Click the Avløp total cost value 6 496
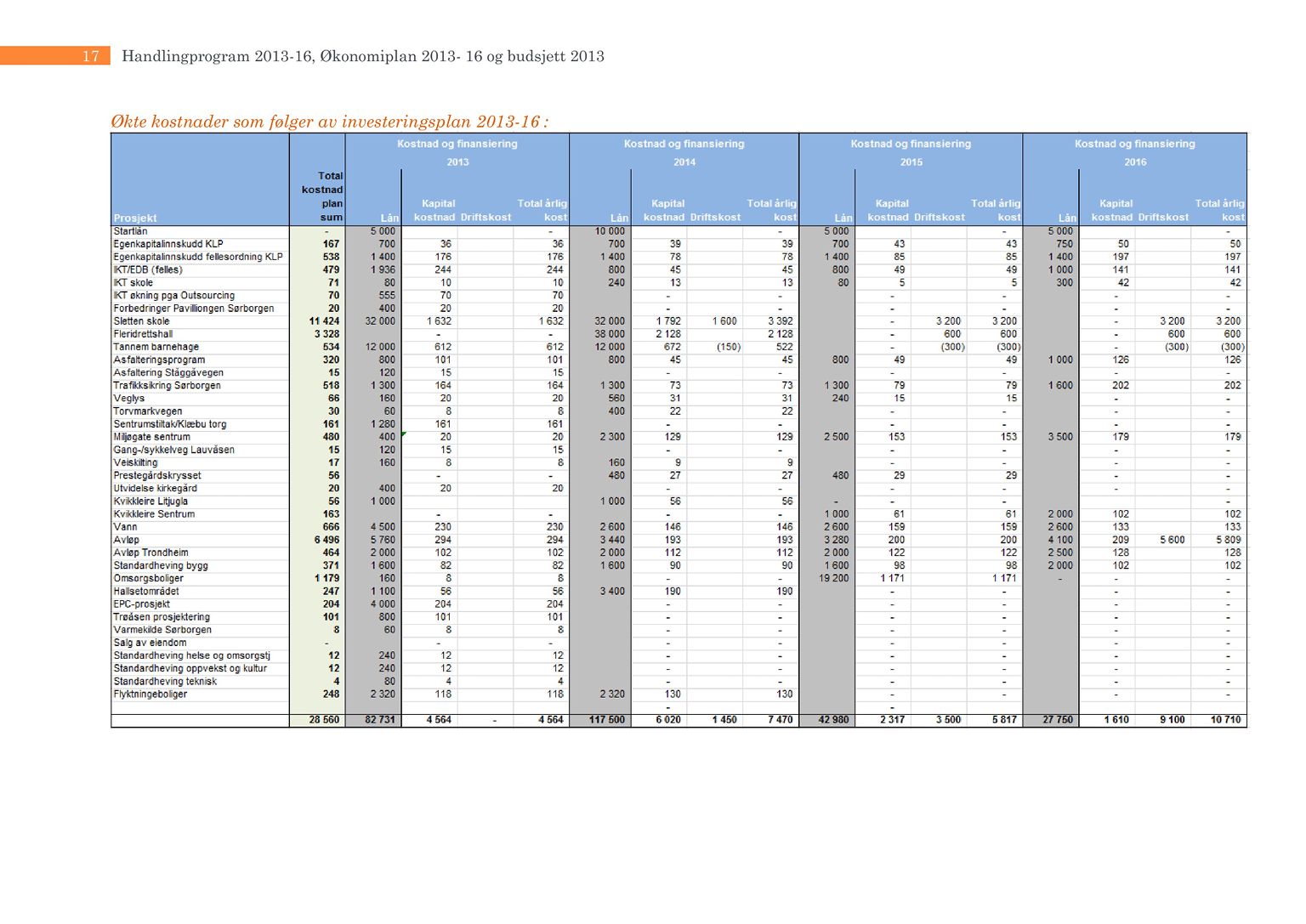Viewport: 1306px width, 924px height. 326,540
